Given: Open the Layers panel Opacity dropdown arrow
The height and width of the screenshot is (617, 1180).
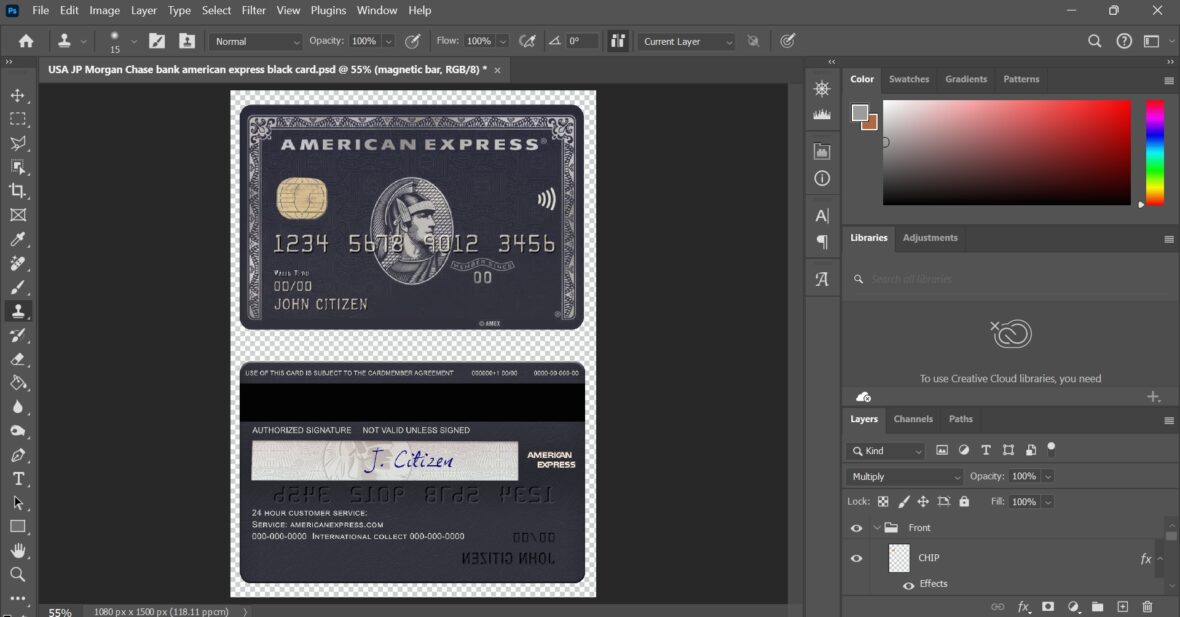Looking at the screenshot, I should (x=1048, y=477).
